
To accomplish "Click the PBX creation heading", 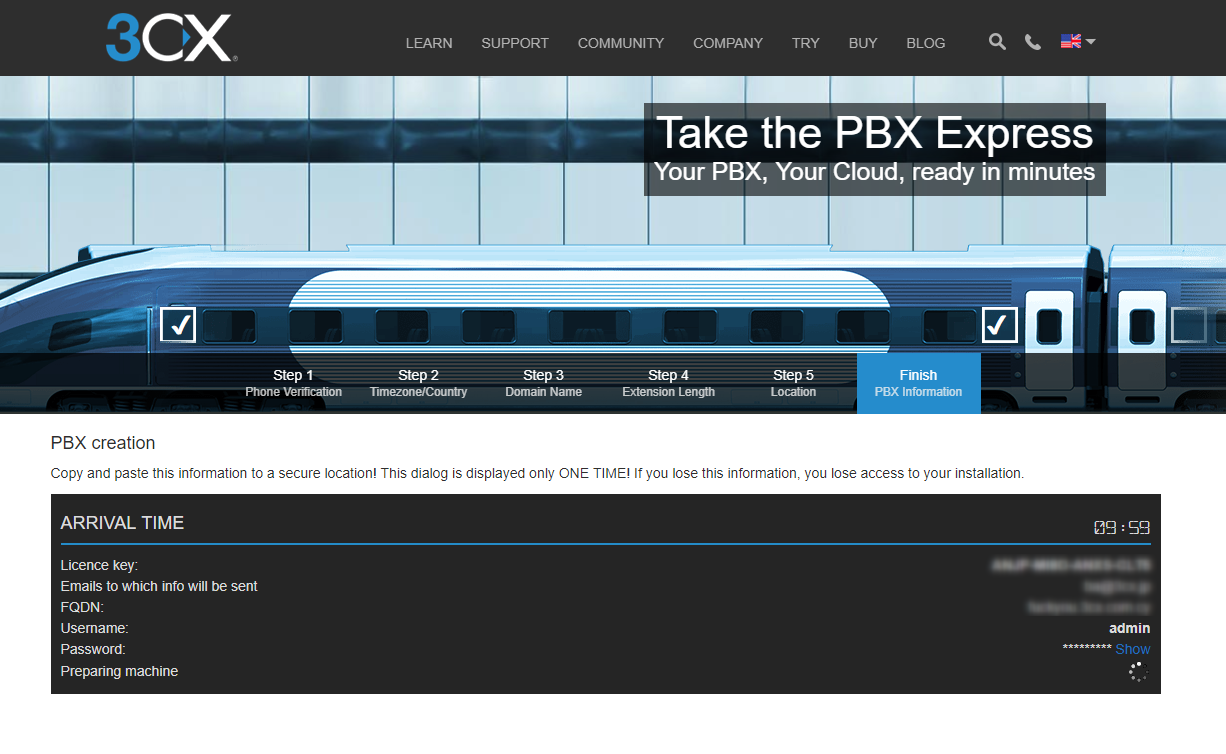I will 103,443.
